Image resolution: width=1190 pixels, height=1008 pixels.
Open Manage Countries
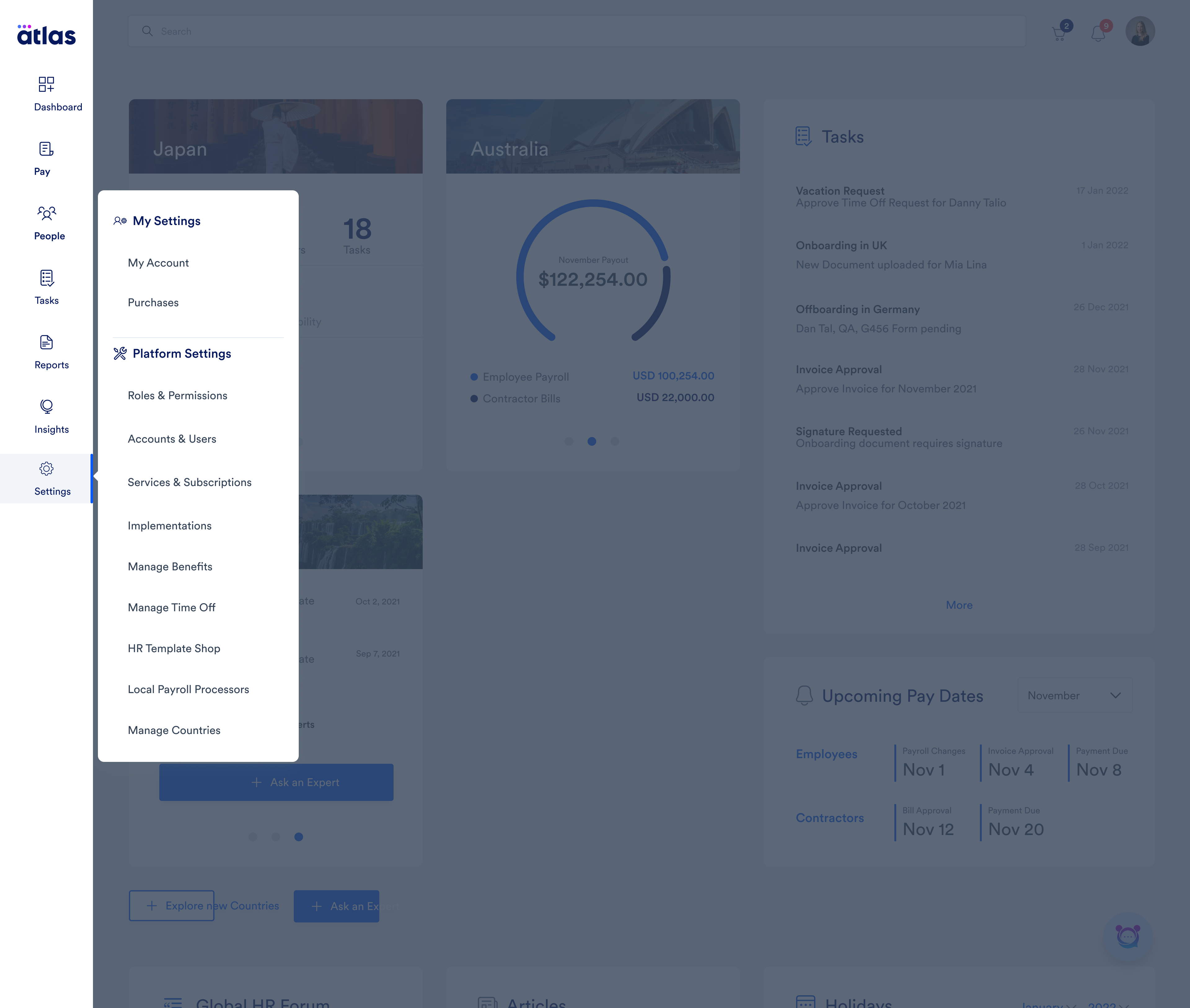pyautogui.click(x=174, y=730)
